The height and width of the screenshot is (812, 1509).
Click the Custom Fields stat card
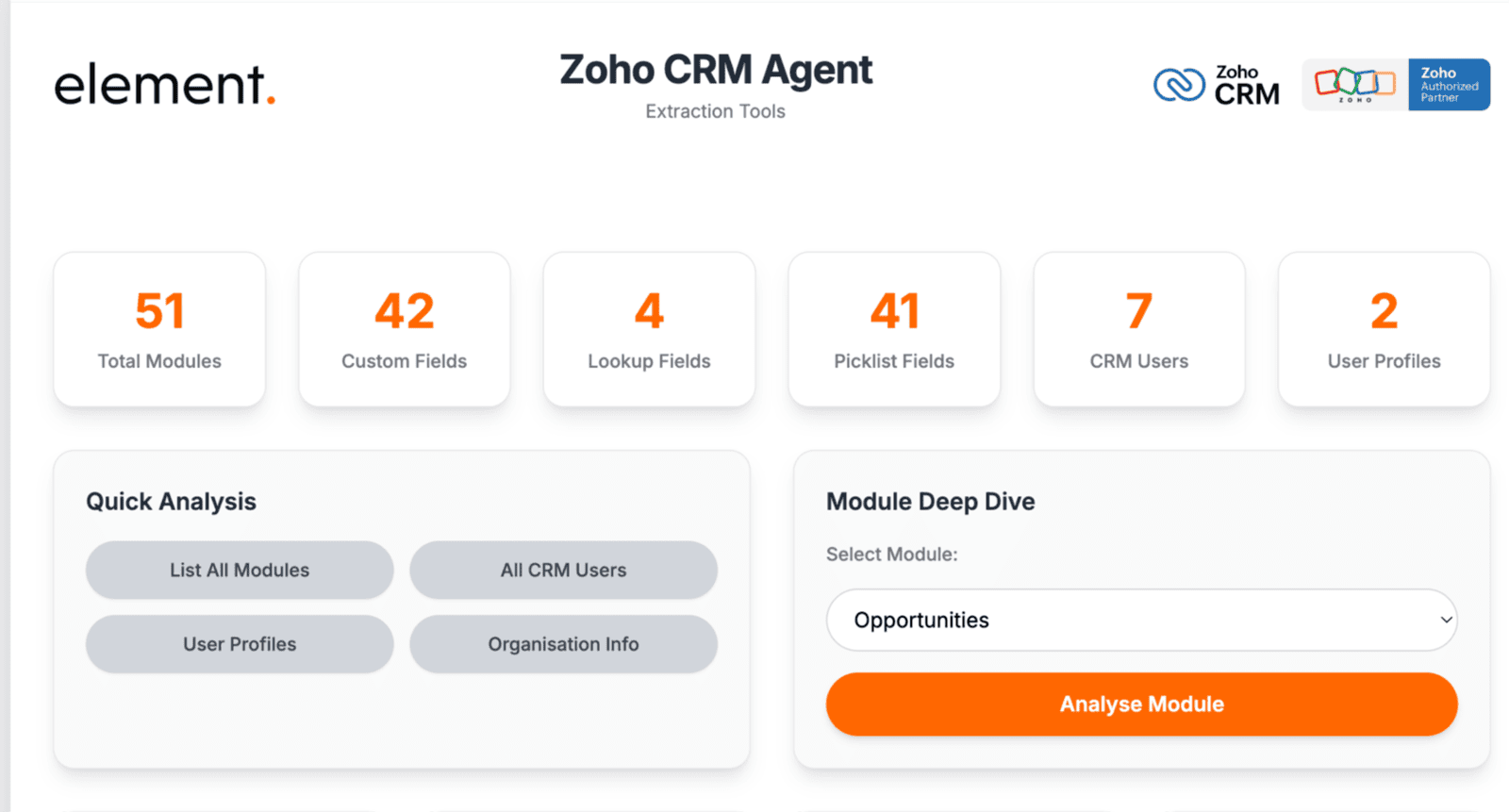pos(405,329)
